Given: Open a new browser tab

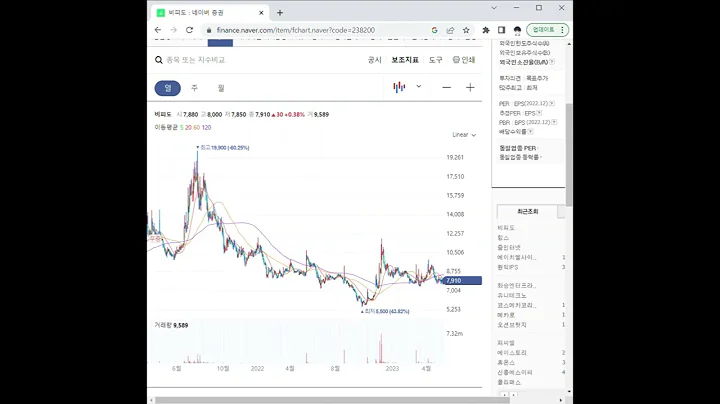Looking at the screenshot, I should coord(280,13).
